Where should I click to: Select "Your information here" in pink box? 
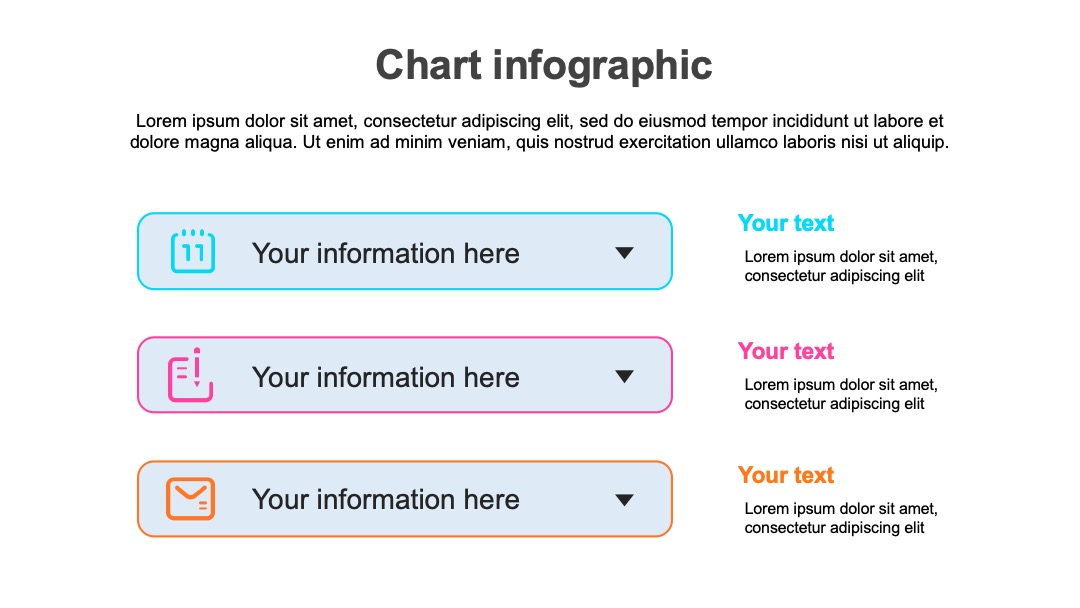coord(386,377)
